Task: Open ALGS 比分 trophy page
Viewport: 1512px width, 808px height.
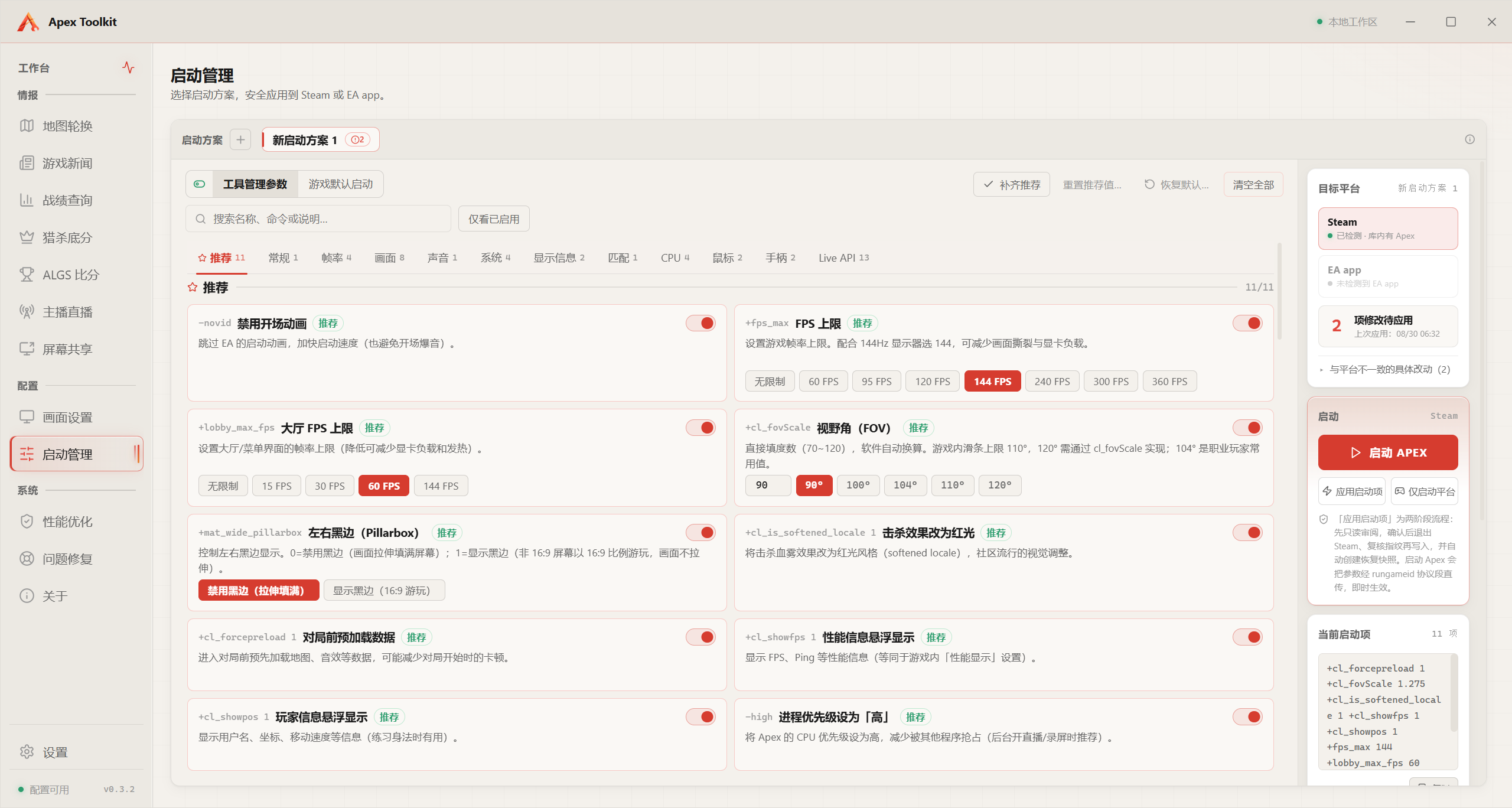Action: point(76,275)
